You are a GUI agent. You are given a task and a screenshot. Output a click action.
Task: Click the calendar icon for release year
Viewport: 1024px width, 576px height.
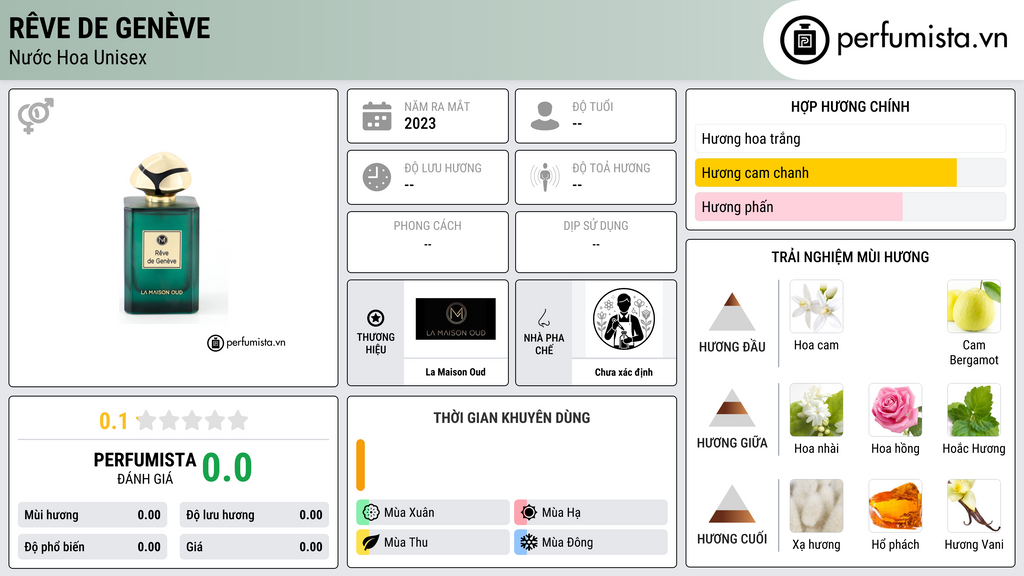(x=377, y=116)
